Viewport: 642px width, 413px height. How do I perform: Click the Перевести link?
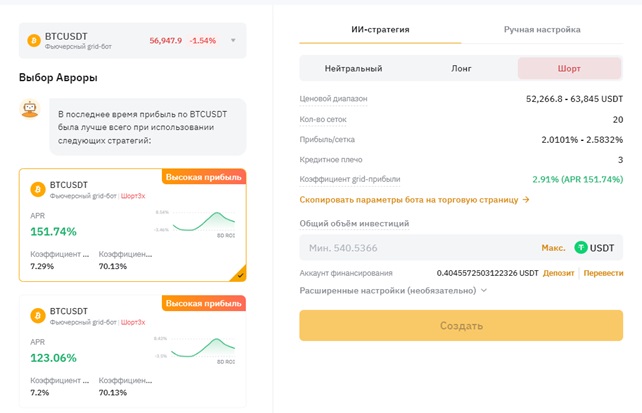(603, 273)
